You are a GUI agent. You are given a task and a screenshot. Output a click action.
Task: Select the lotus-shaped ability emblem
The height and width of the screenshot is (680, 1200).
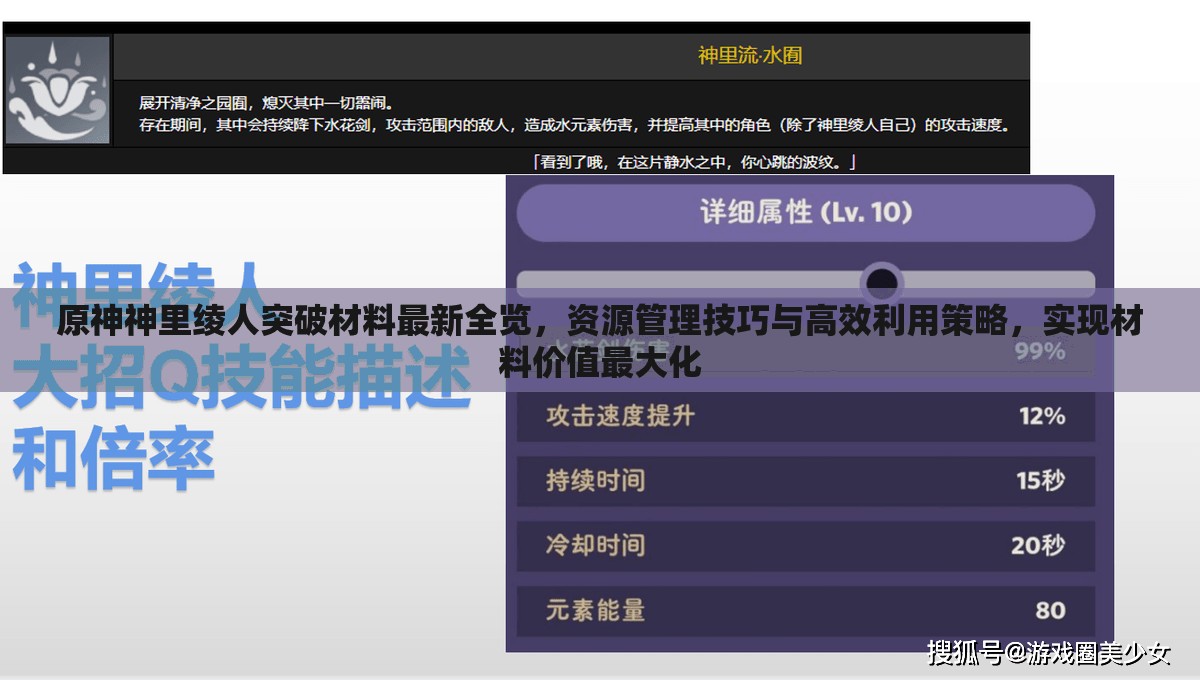[58, 87]
